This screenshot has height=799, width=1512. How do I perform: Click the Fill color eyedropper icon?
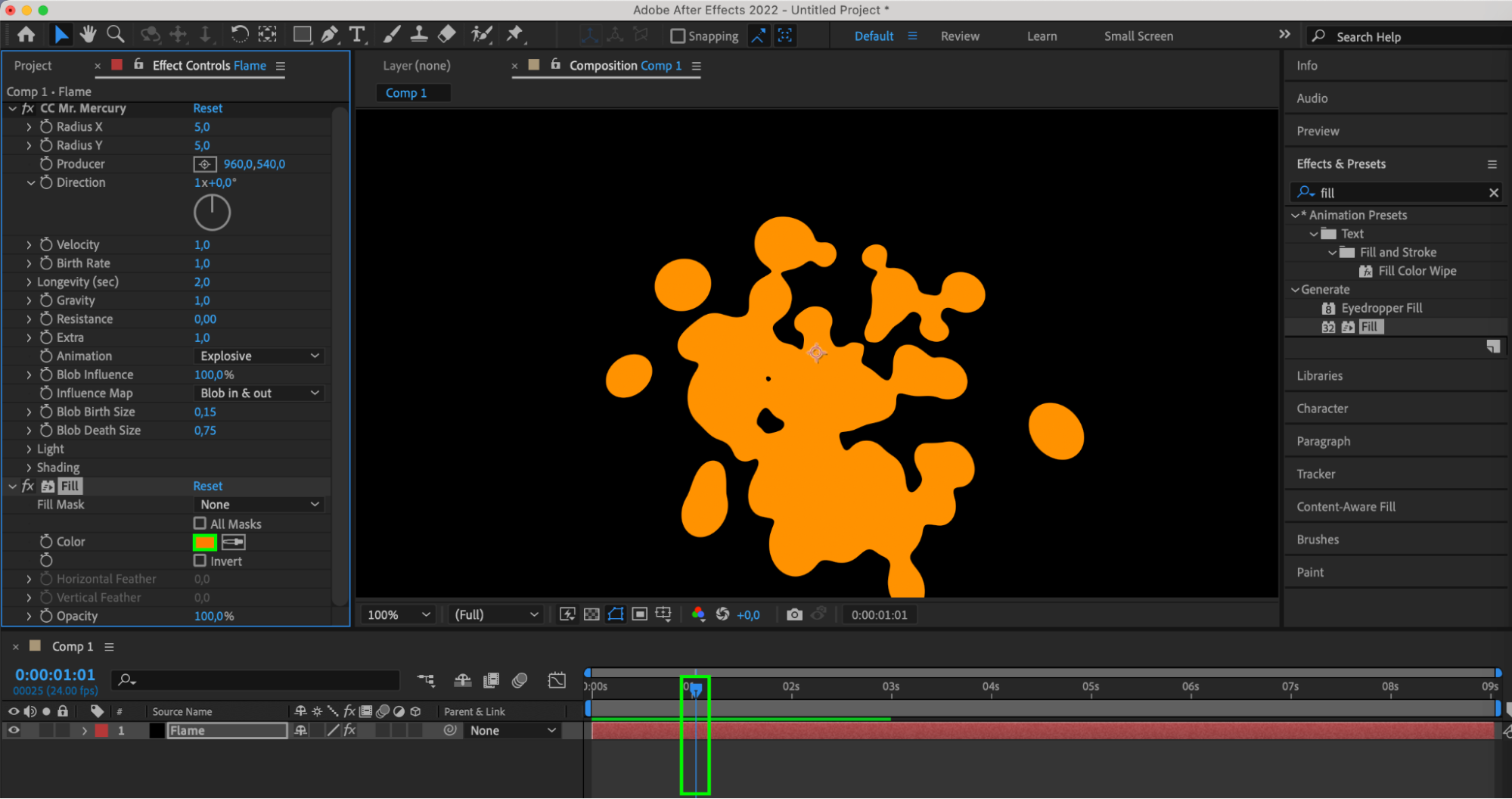click(234, 542)
